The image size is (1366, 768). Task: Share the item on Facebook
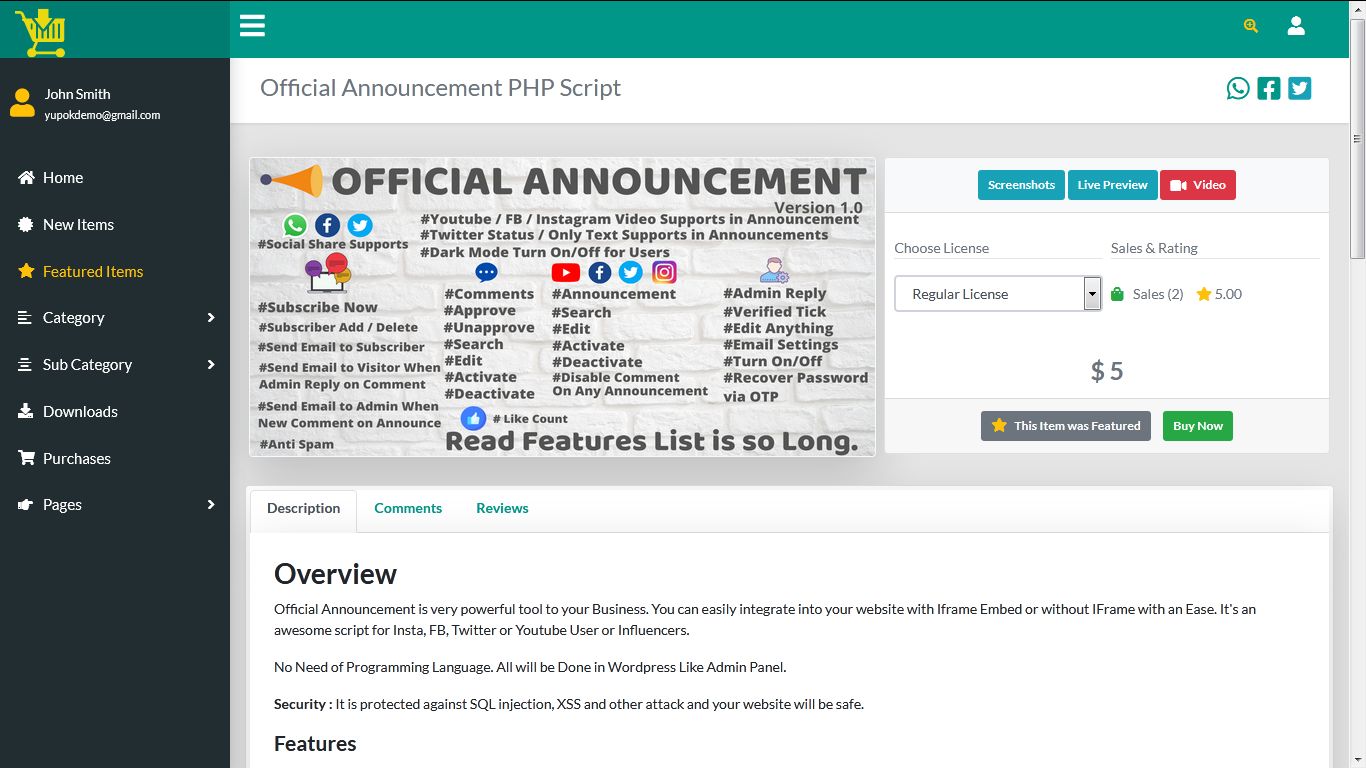click(1268, 88)
